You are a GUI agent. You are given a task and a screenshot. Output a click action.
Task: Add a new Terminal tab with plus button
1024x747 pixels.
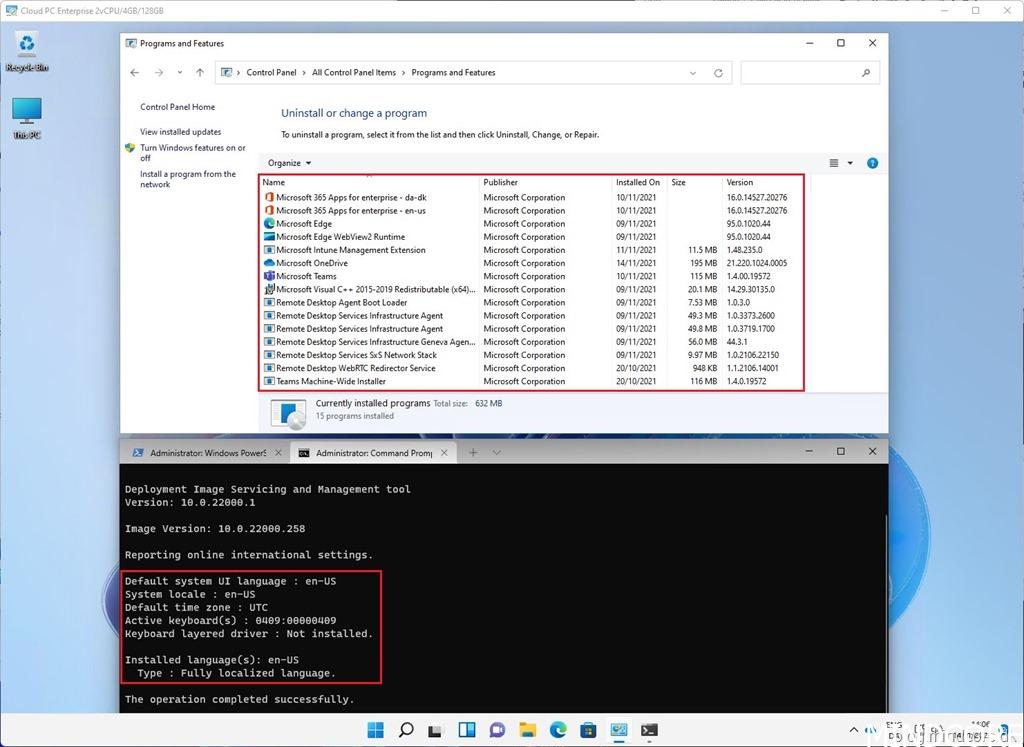coord(473,453)
